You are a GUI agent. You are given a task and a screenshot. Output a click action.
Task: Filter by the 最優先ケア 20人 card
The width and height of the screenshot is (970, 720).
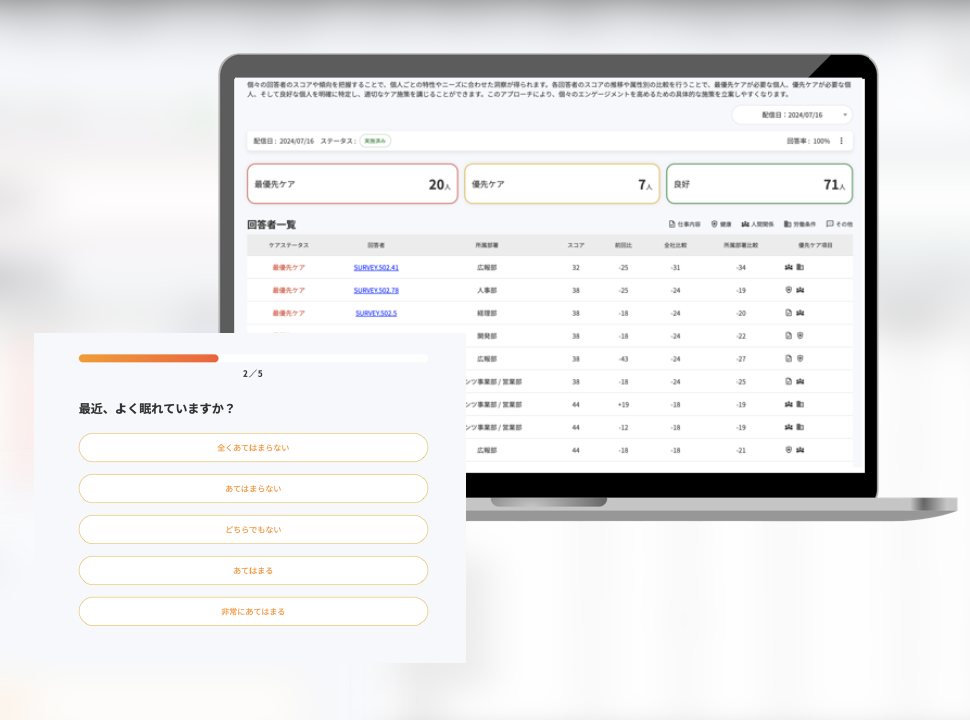pyautogui.click(x=353, y=184)
